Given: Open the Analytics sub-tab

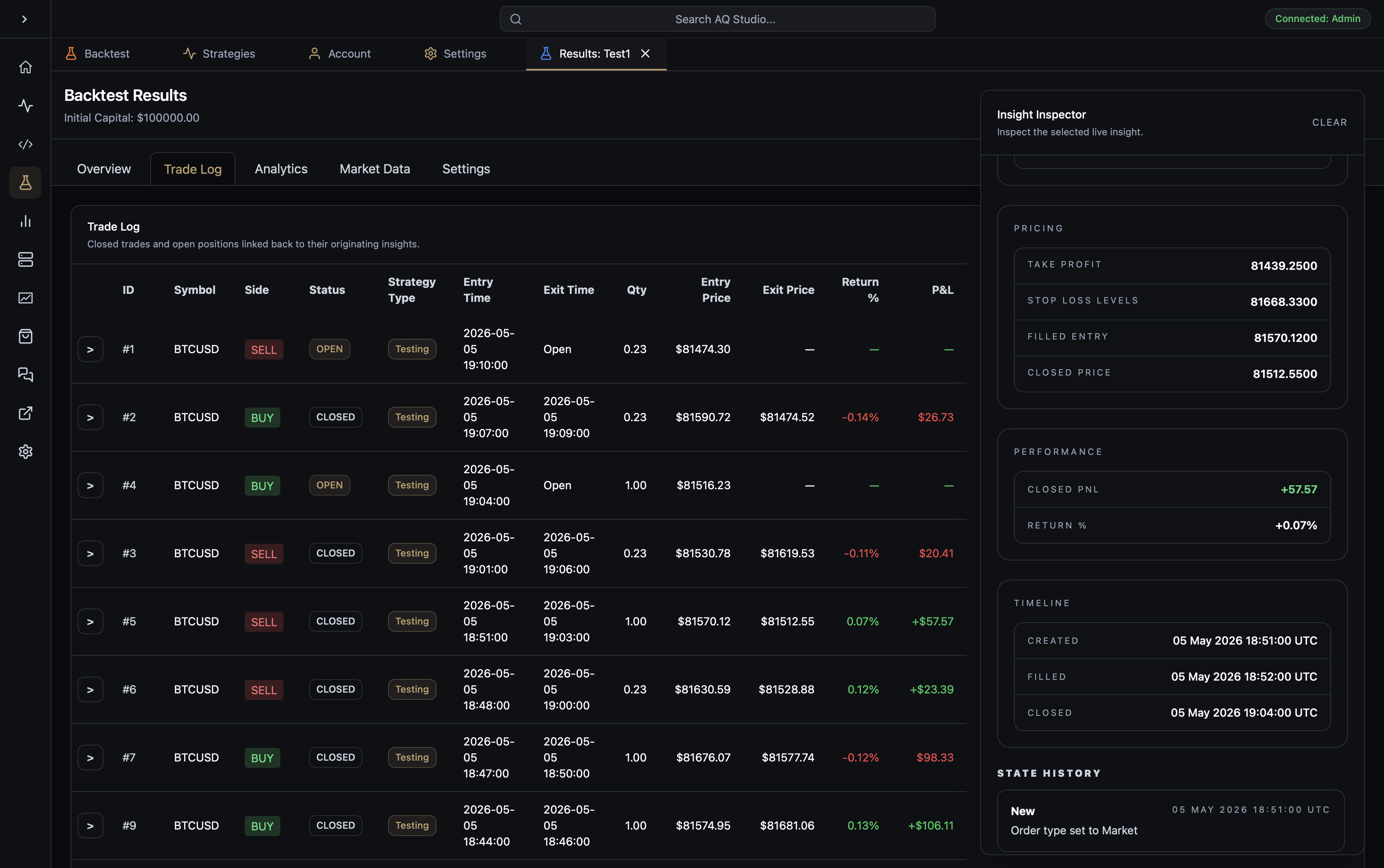Looking at the screenshot, I should (281, 169).
